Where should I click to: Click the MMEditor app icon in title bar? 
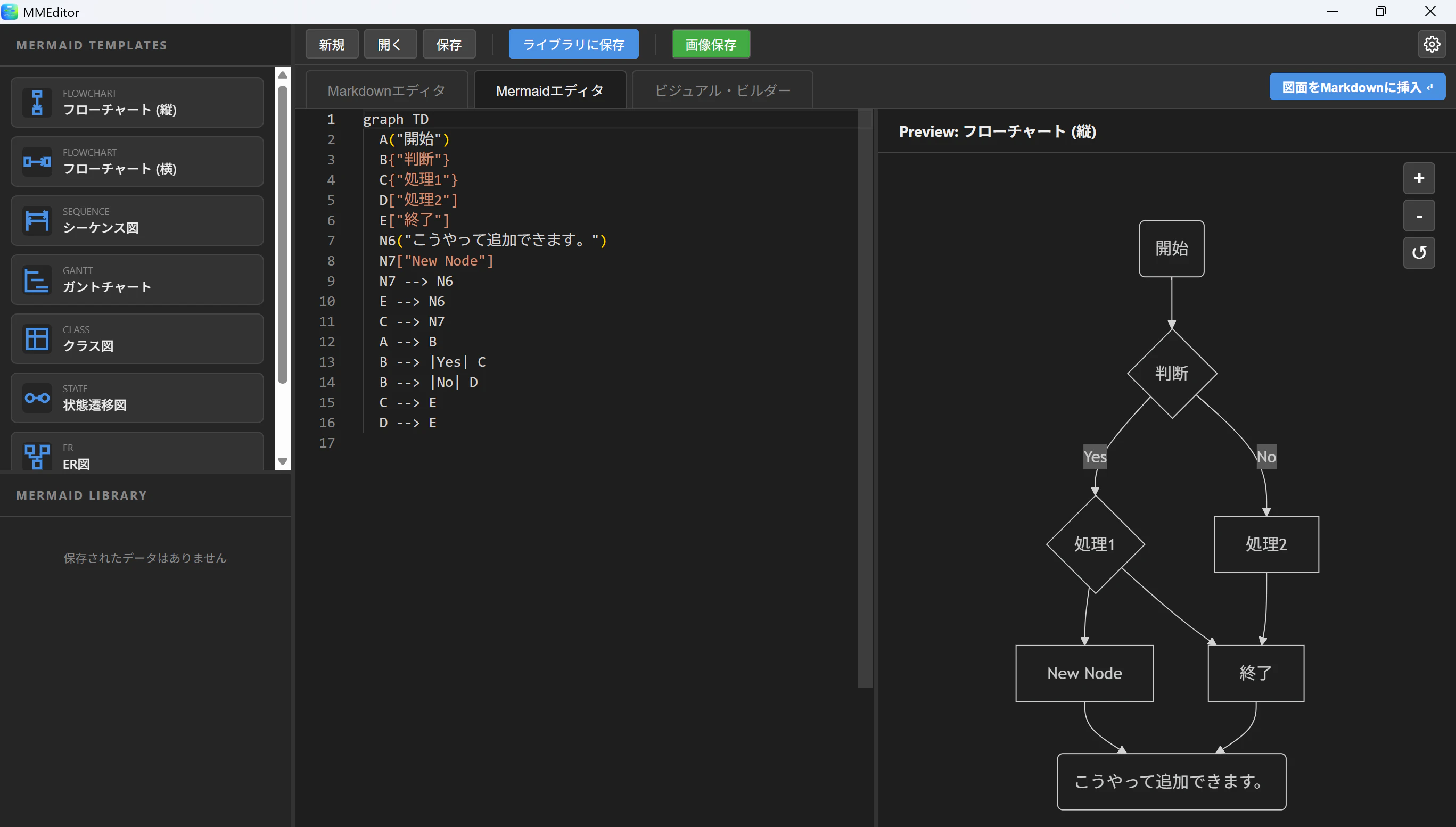pos(10,12)
